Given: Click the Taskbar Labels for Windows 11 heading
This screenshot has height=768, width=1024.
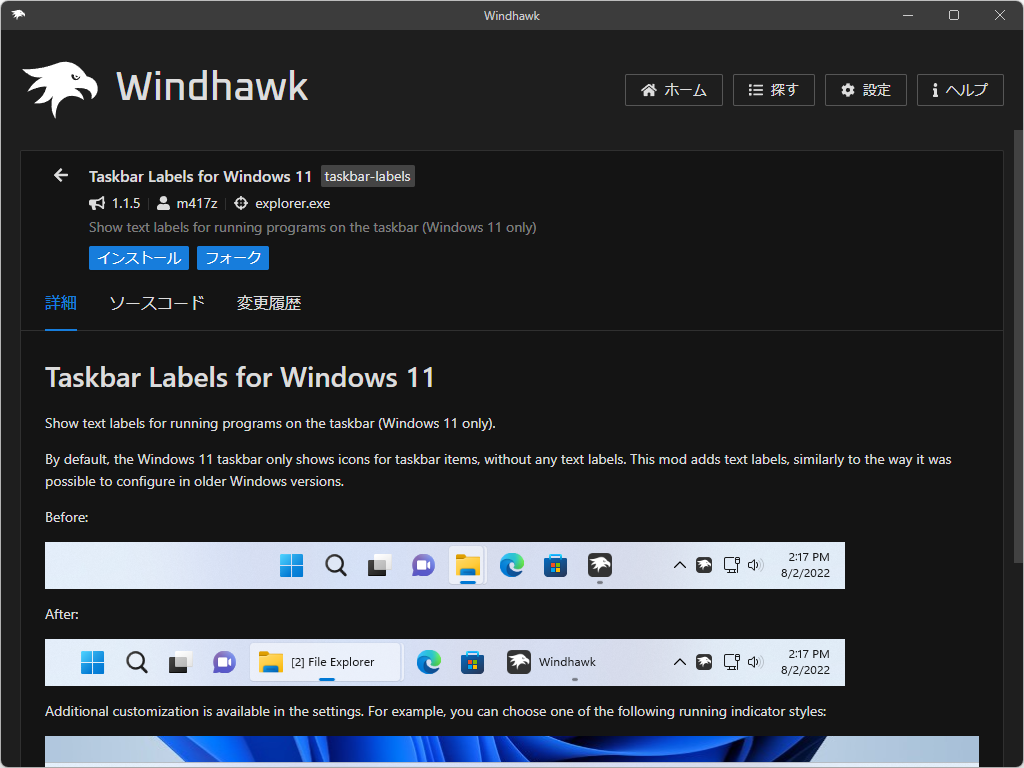Looking at the screenshot, I should (x=240, y=377).
